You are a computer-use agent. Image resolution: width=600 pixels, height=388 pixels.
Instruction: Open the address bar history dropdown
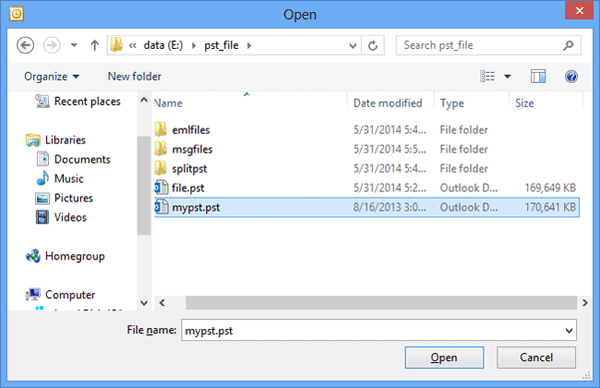click(x=353, y=46)
